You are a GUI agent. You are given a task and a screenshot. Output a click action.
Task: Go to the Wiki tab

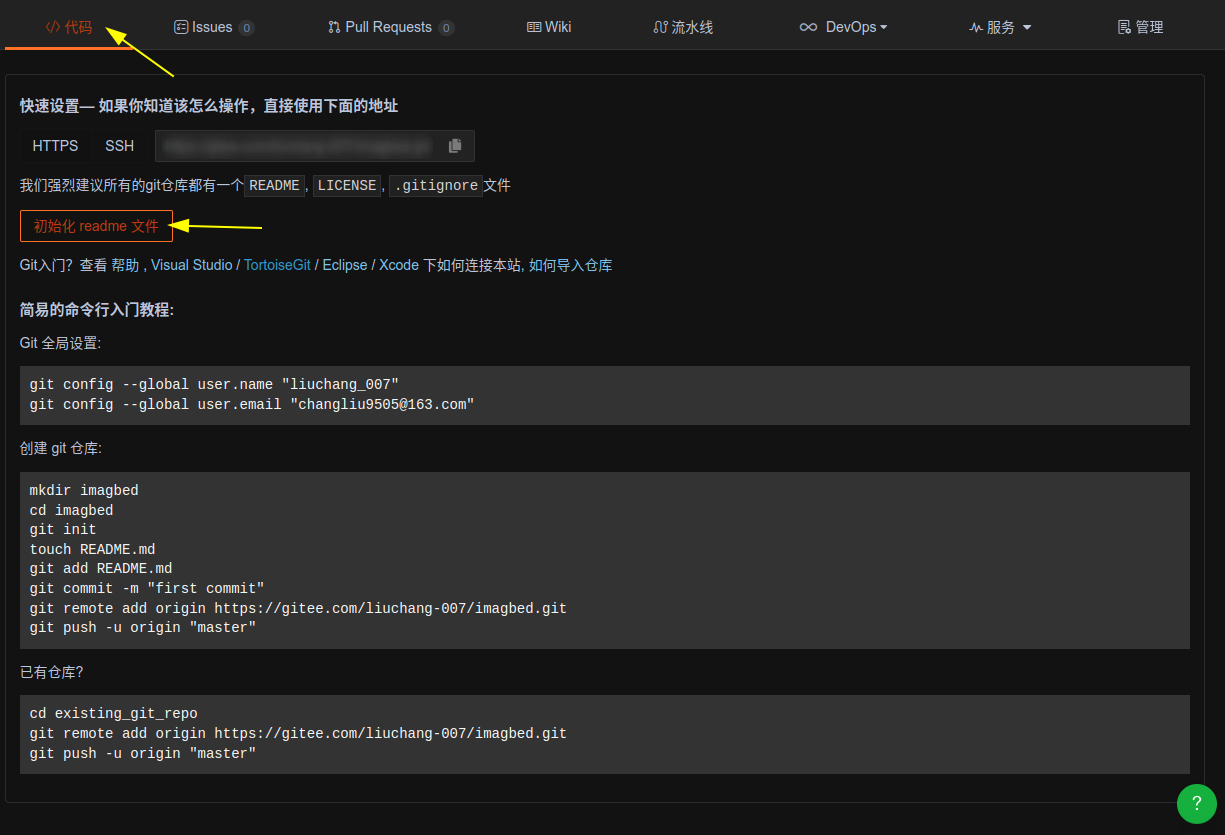(549, 27)
